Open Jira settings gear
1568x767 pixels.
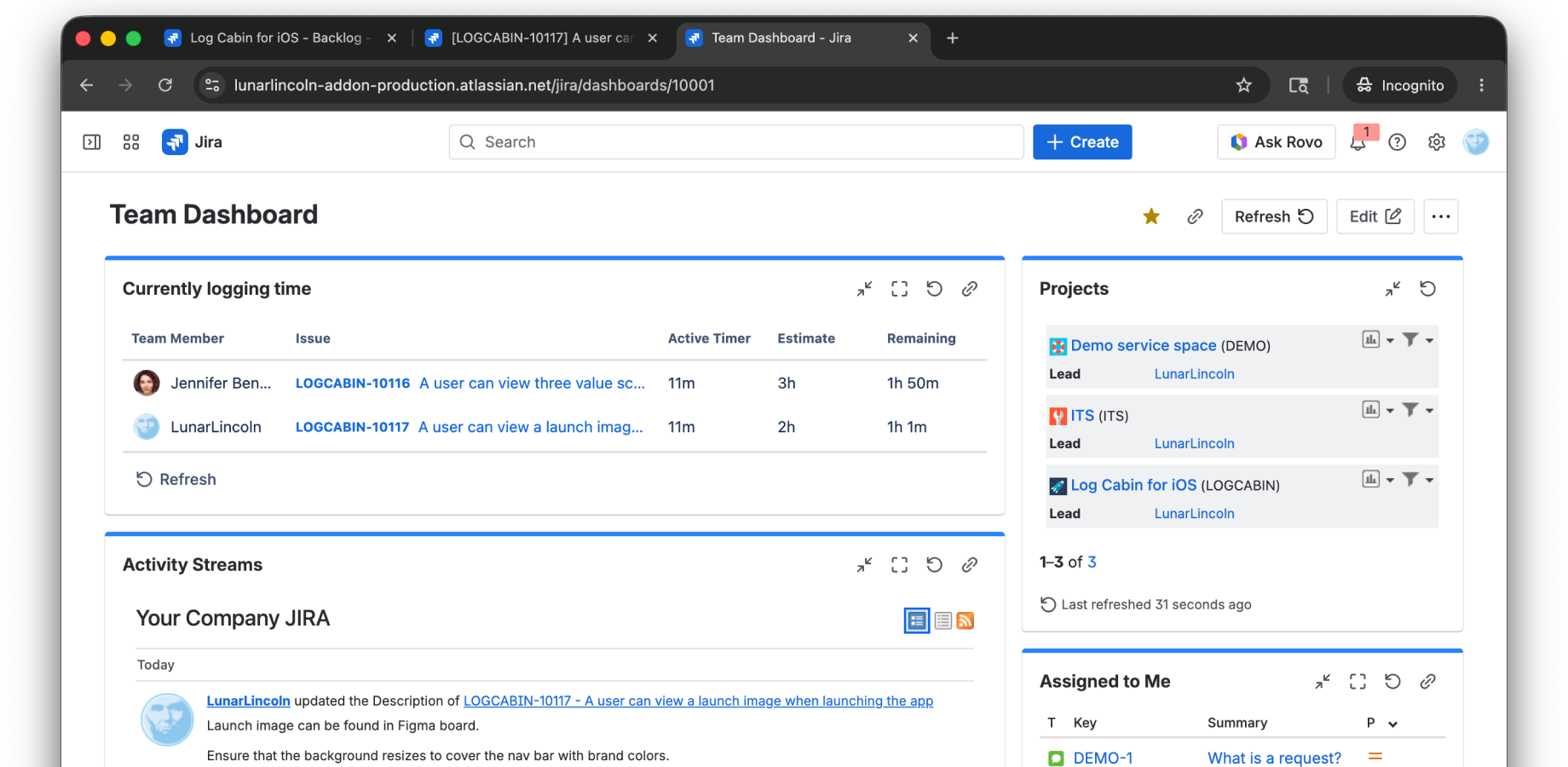coord(1437,142)
